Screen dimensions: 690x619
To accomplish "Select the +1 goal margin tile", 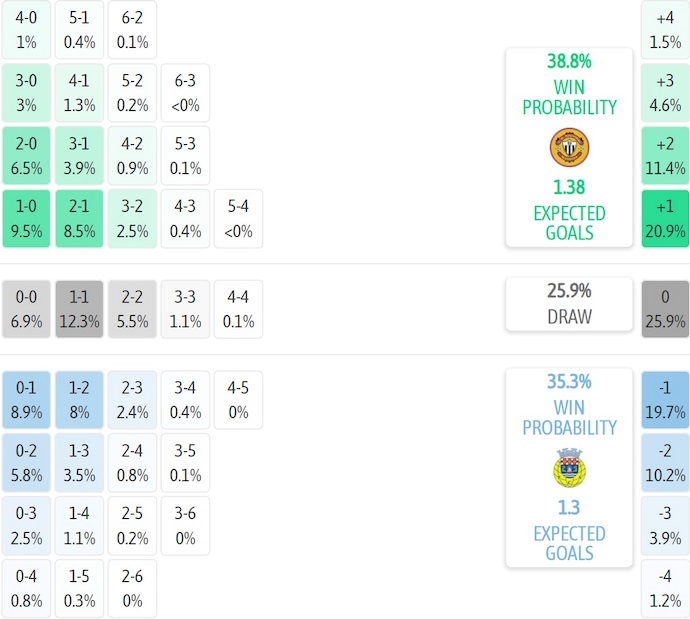I will (x=665, y=219).
